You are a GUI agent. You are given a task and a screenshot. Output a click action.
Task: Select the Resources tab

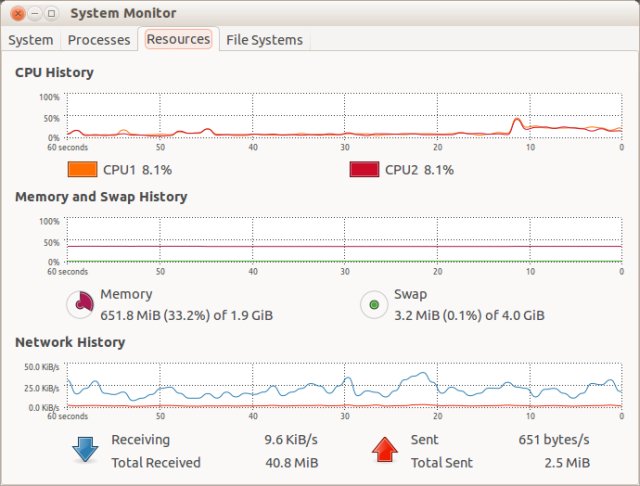[178, 39]
